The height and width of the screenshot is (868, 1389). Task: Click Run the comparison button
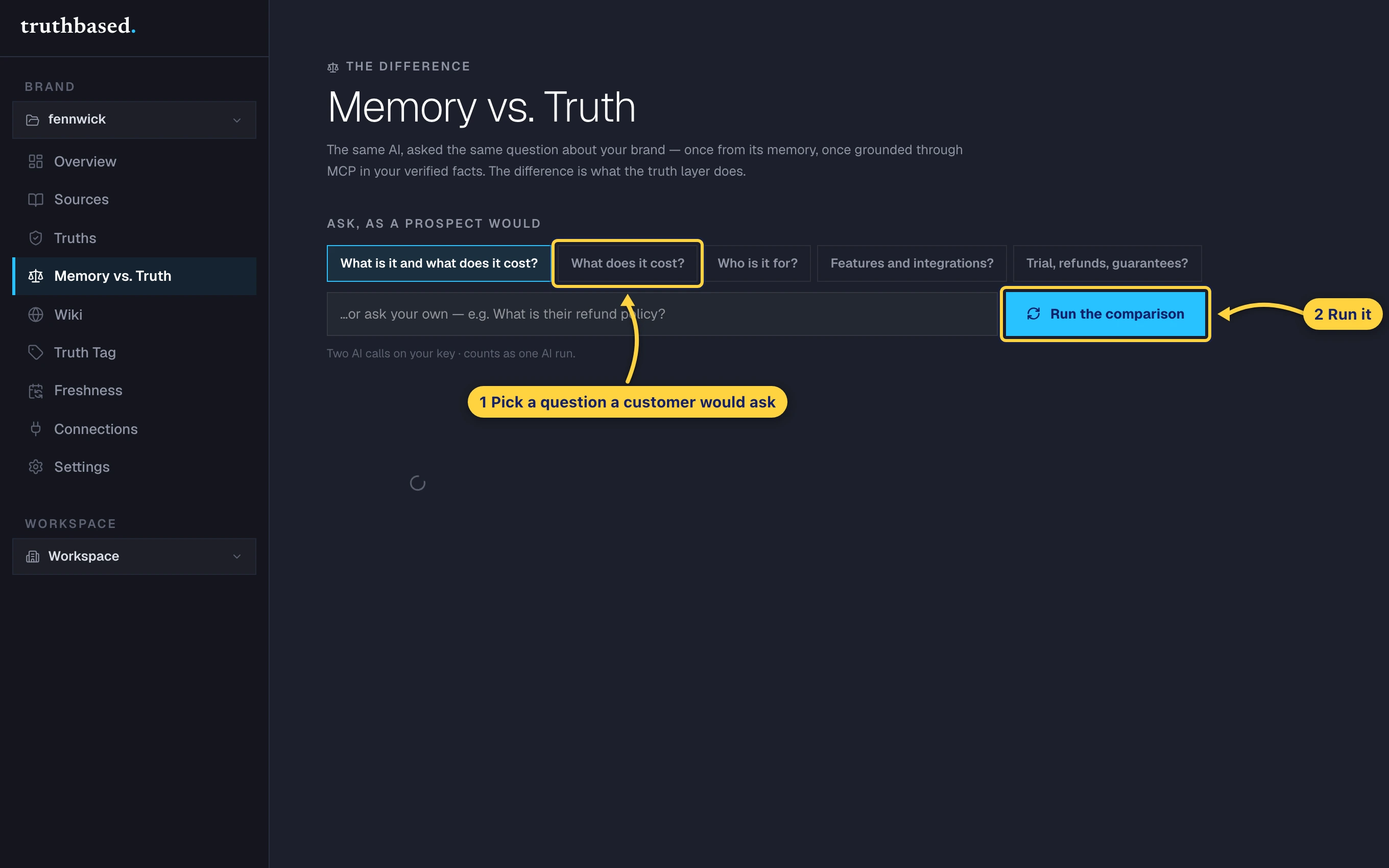(1106, 314)
